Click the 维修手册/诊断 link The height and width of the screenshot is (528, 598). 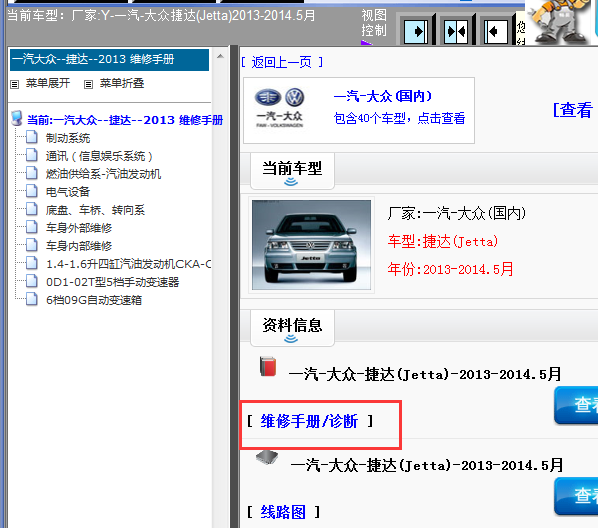(309, 421)
